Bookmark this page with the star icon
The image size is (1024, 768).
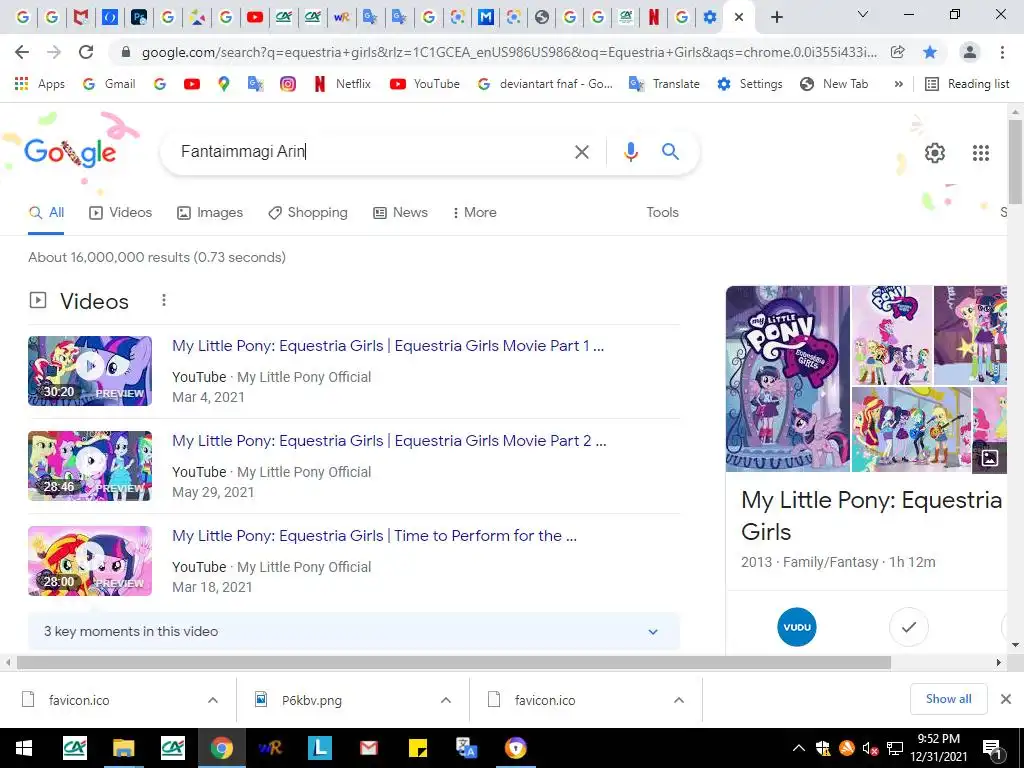[930, 52]
